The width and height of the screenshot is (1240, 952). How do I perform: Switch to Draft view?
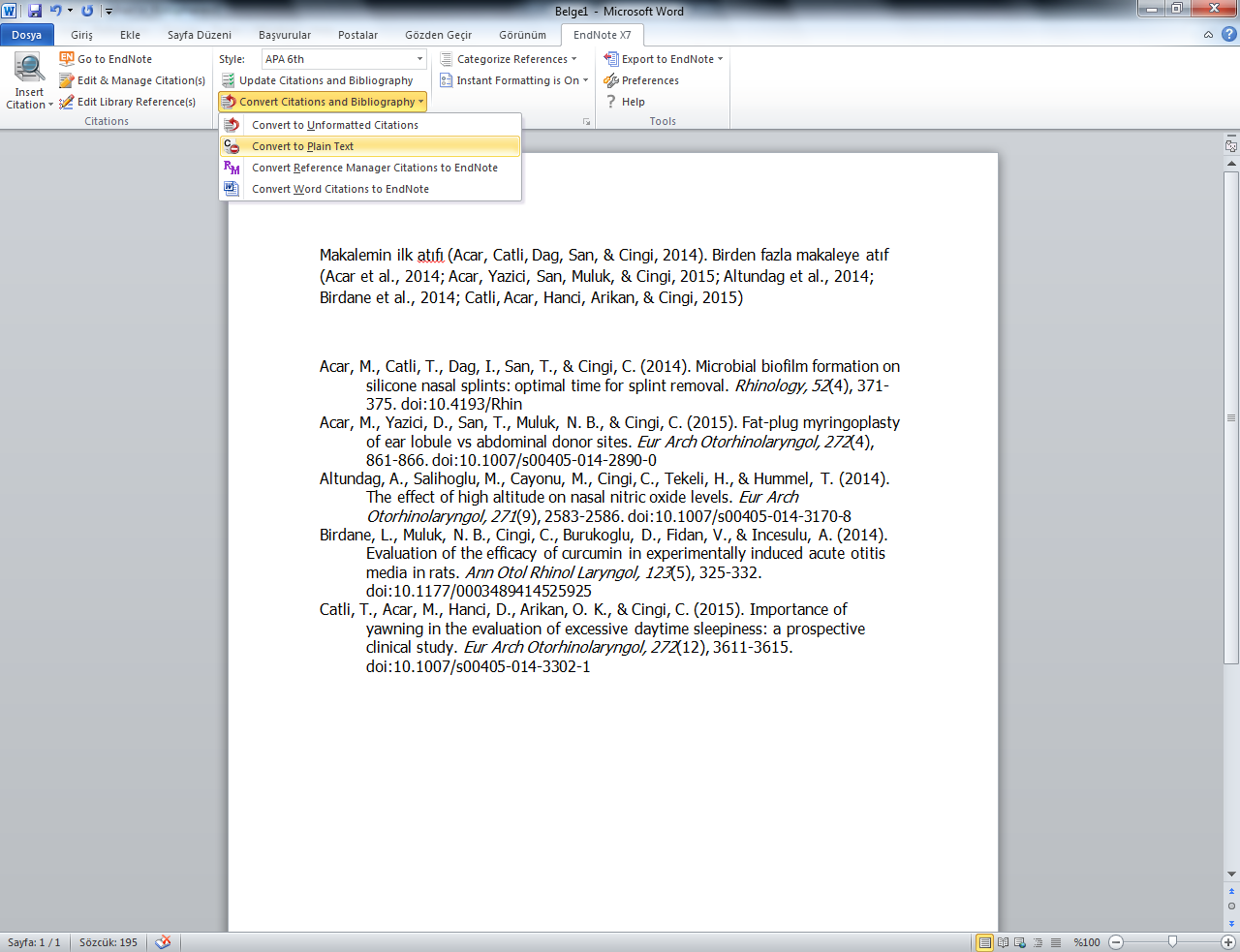[1056, 942]
